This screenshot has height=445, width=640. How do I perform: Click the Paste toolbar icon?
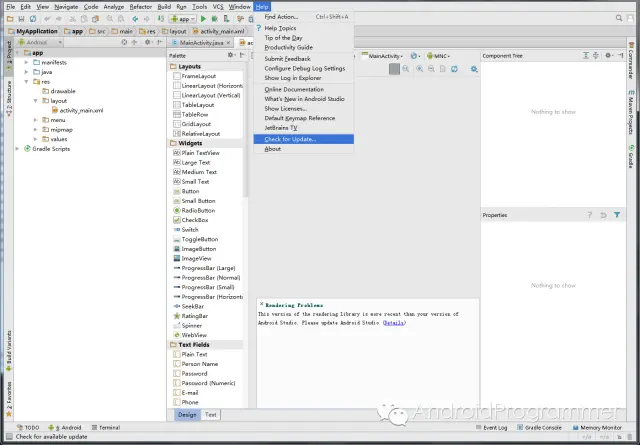pos(96,19)
